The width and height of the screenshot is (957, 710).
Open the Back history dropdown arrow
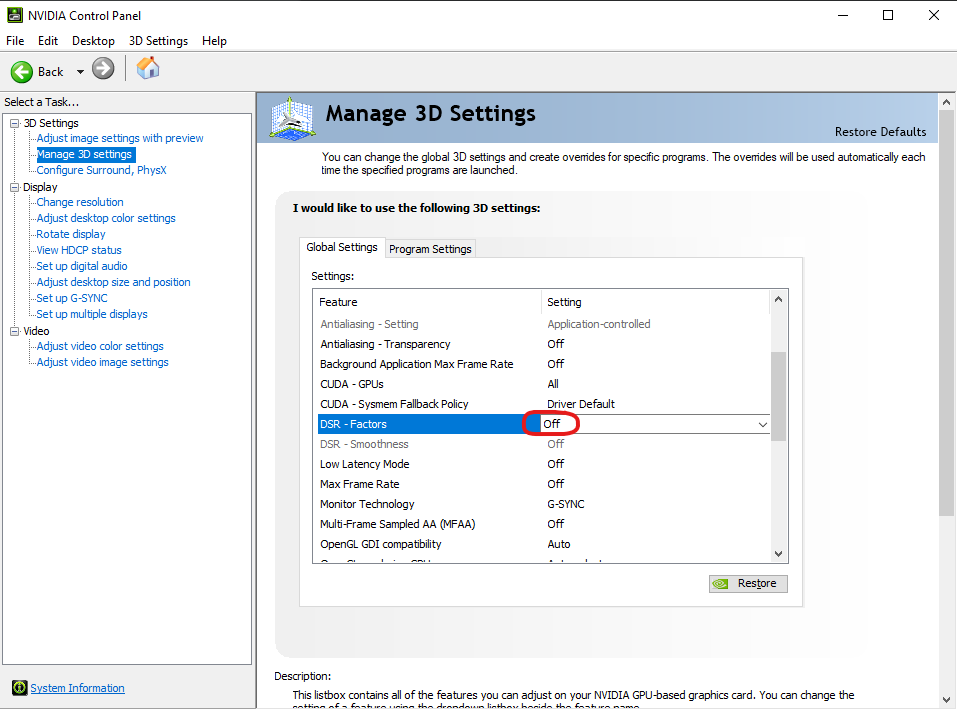tap(80, 72)
